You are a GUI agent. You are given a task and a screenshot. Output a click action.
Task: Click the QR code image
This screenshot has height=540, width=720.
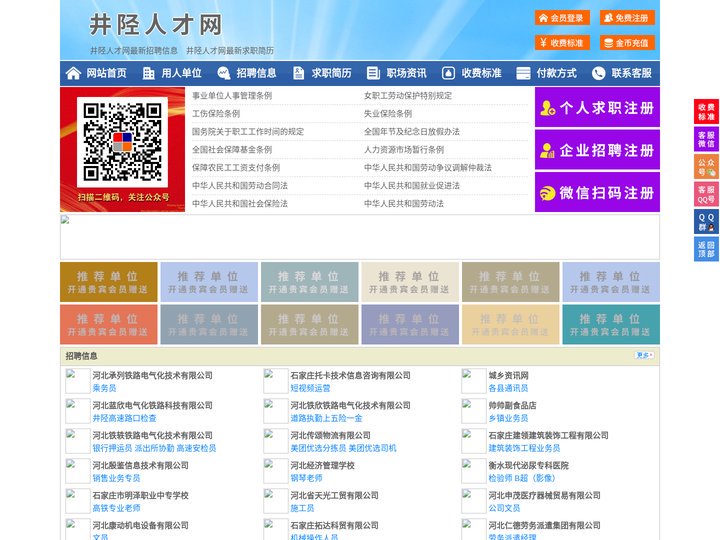coord(122,142)
